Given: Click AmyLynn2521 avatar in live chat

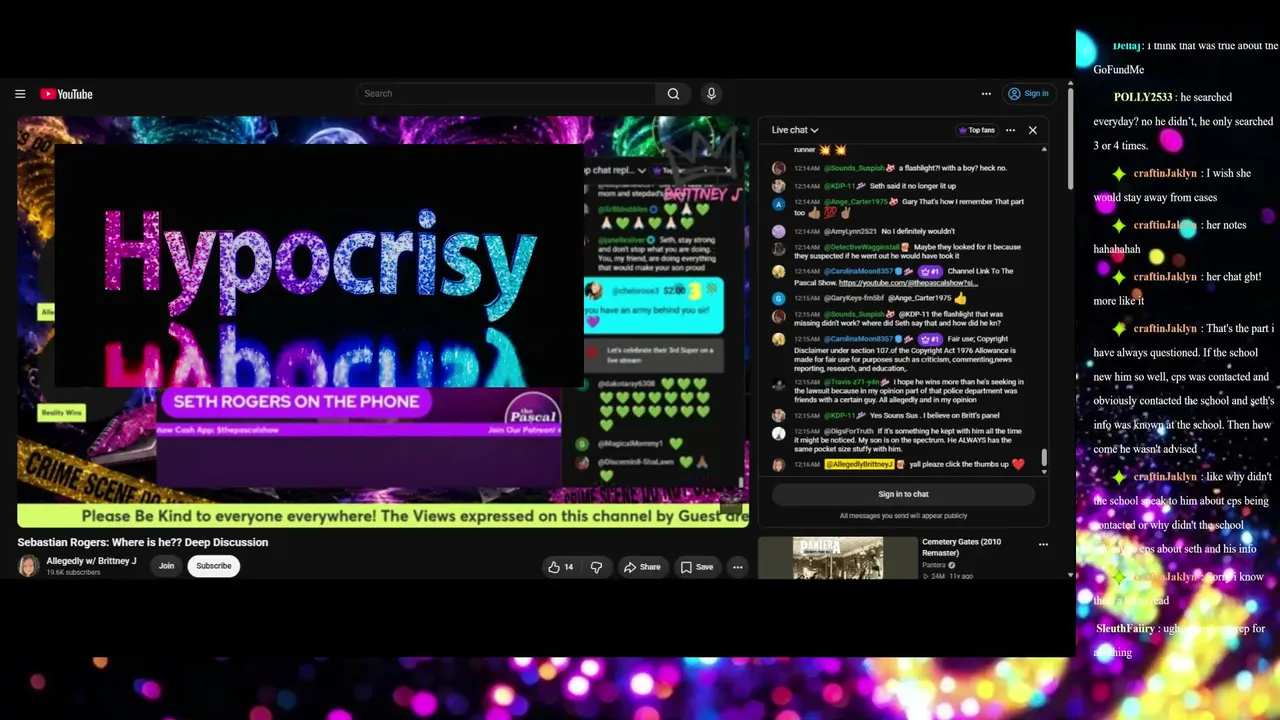Looking at the screenshot, I should (x=779, y=231).
